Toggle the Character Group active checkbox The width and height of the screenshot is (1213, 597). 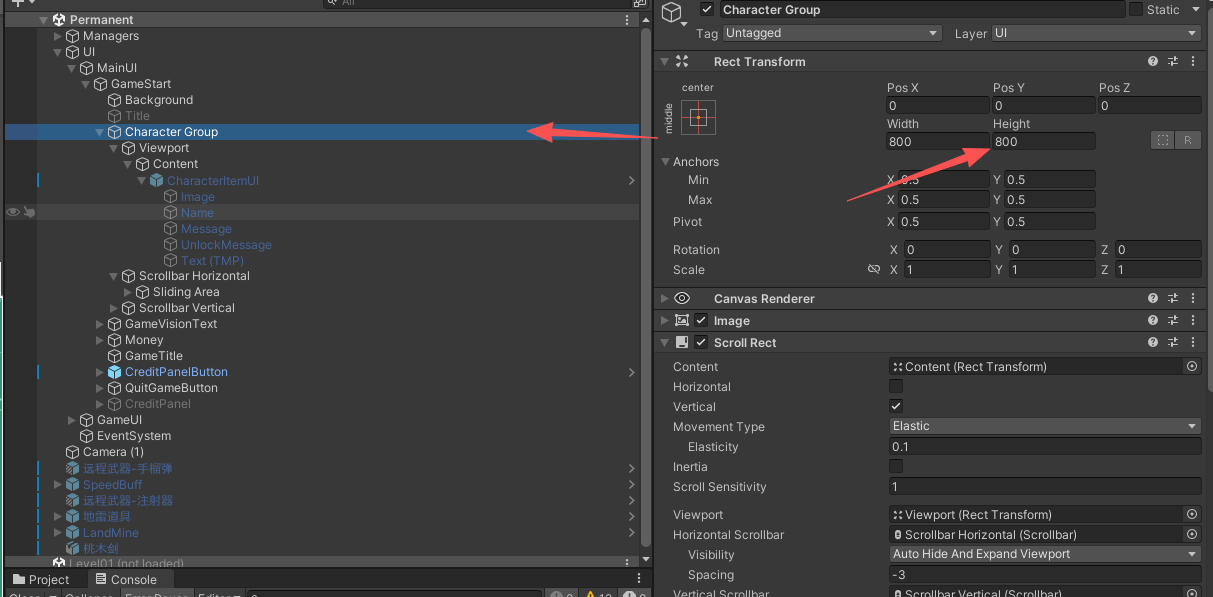click(708, 10)
